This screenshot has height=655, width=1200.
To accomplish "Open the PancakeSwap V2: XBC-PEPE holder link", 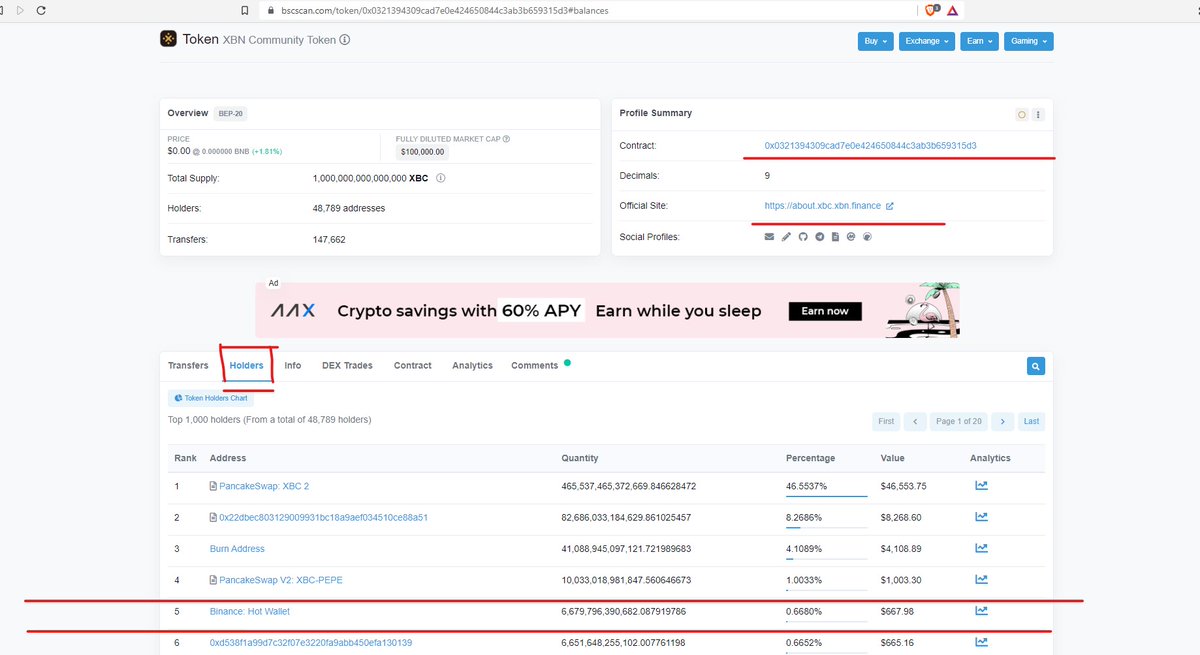I will [281, 580].
